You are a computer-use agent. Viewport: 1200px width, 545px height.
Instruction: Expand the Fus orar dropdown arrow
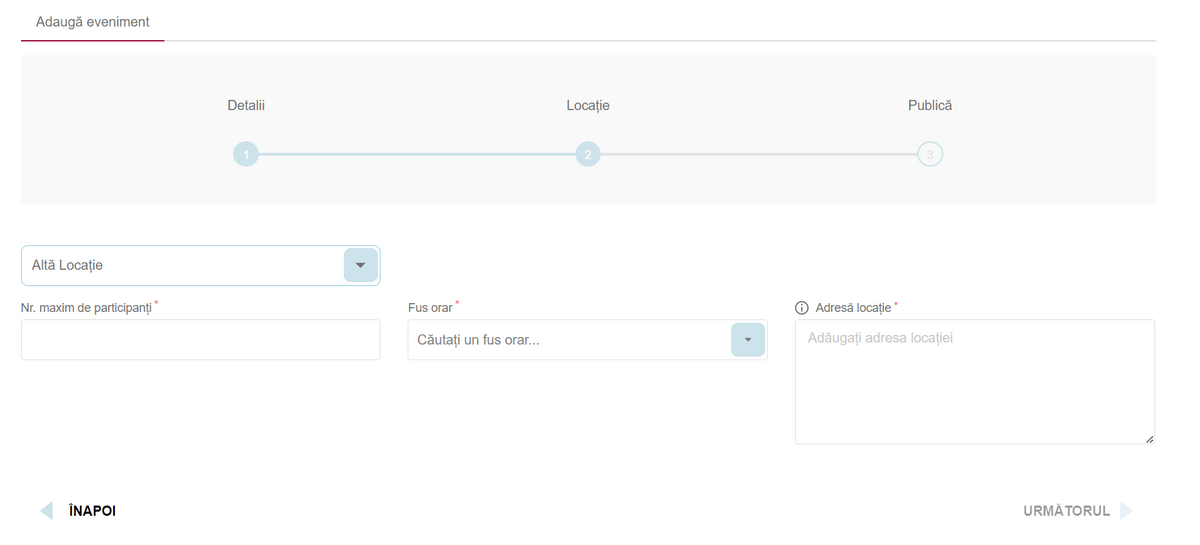(747, 340)
